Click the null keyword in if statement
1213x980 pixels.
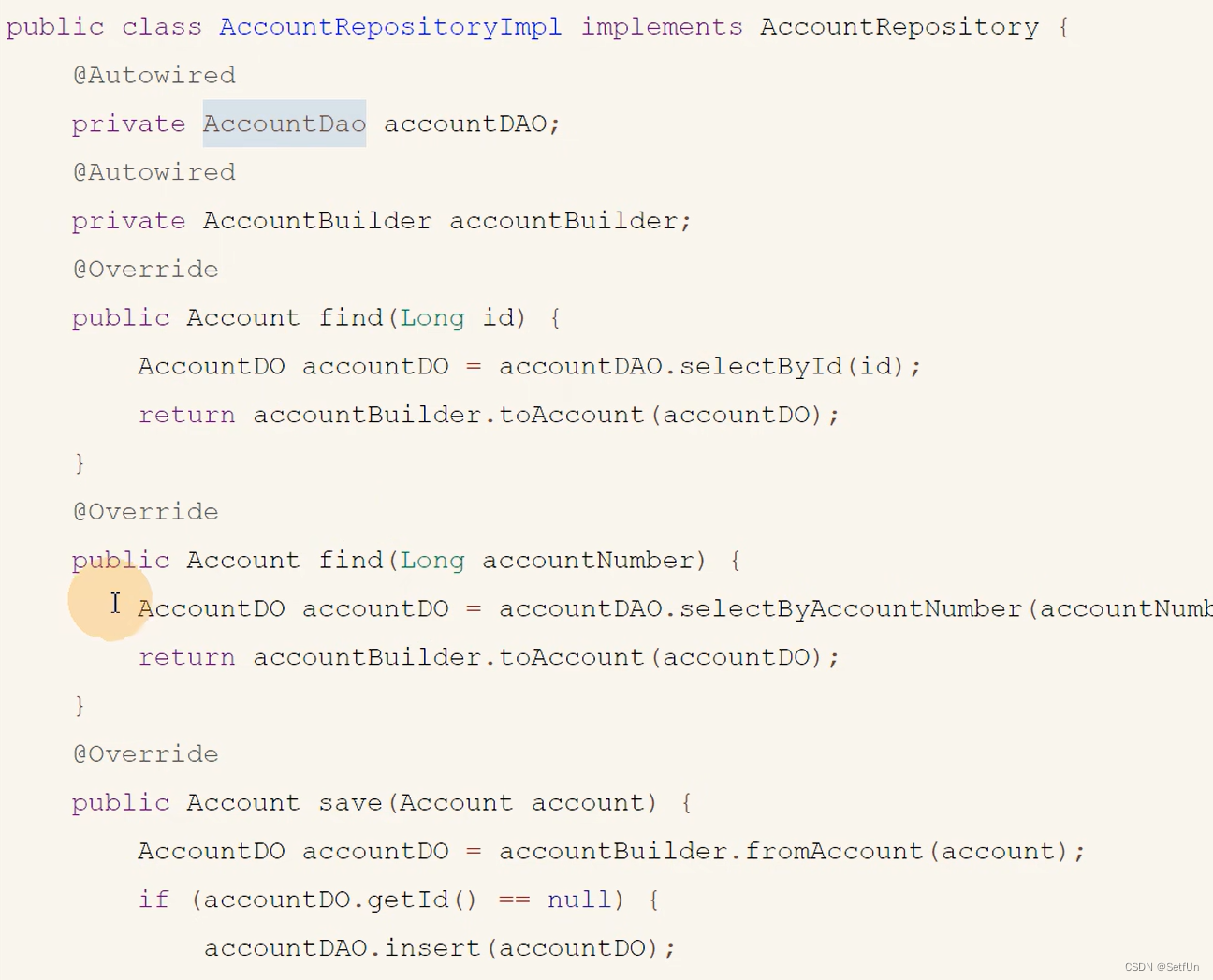(x=579, y=900)
